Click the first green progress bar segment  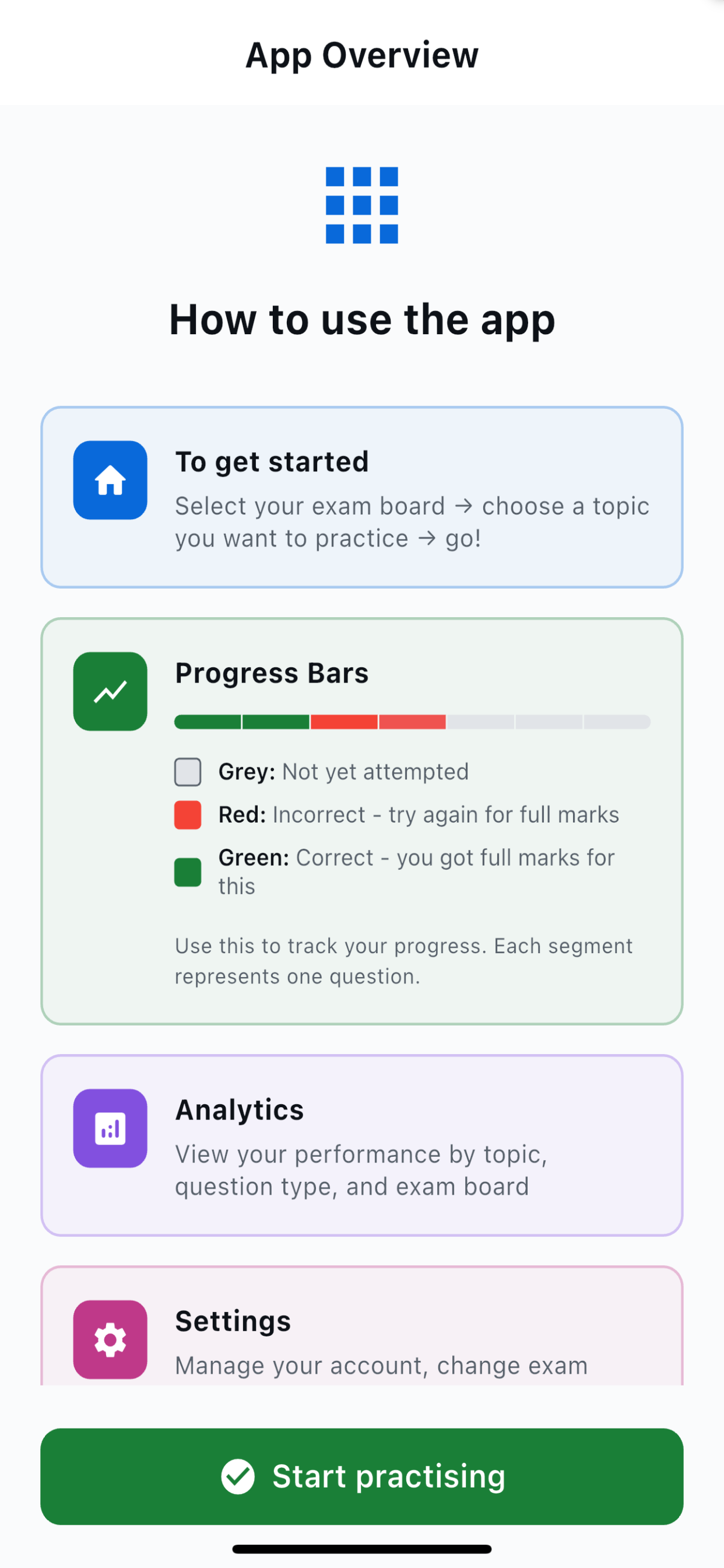click(x=208, y=722)
